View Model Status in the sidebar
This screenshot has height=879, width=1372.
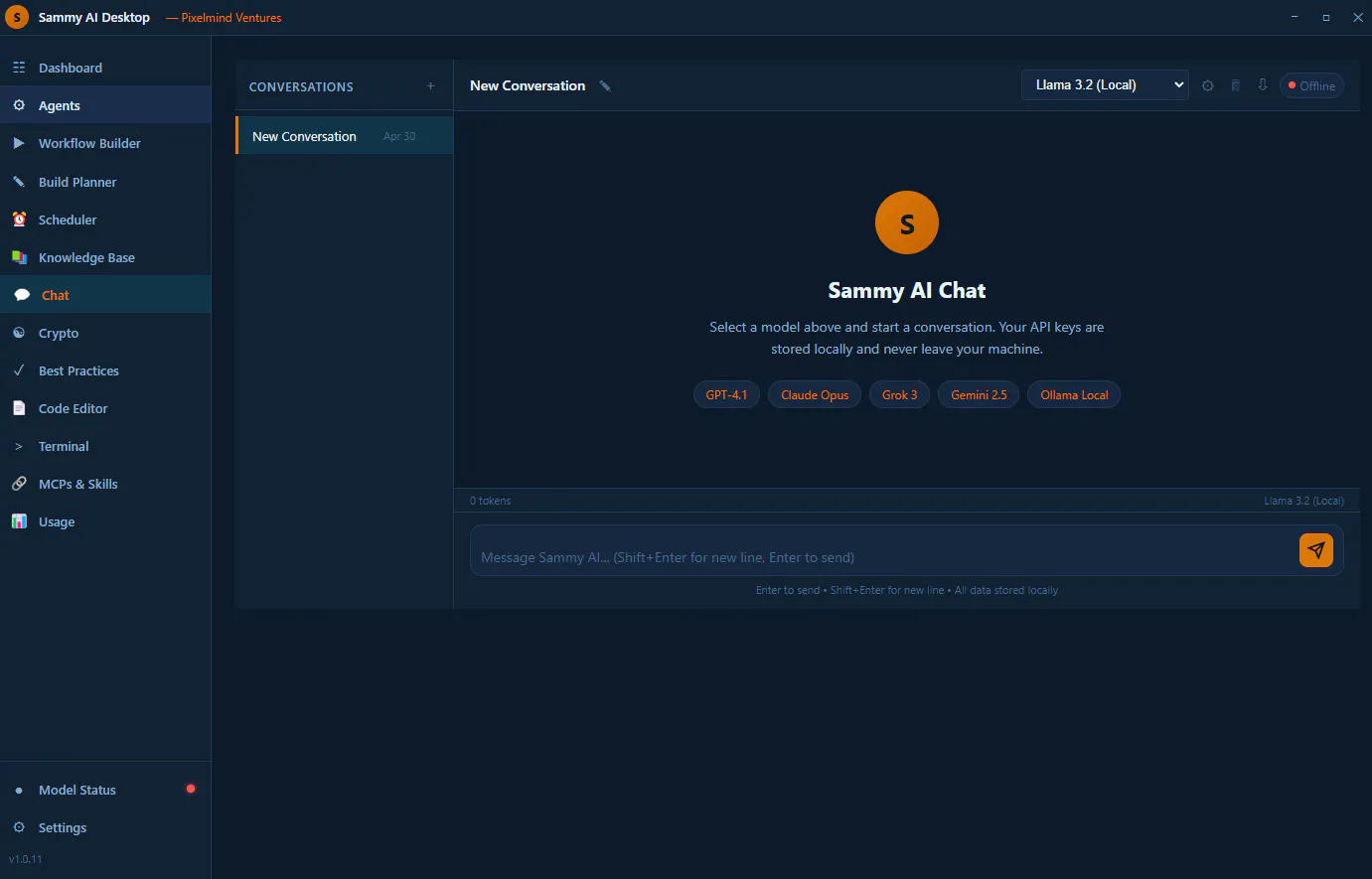tap(105, 790)
